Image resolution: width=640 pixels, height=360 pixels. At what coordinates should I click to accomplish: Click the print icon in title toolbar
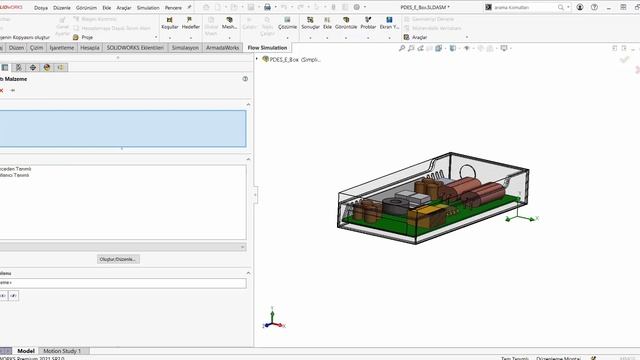pos(267,7)
